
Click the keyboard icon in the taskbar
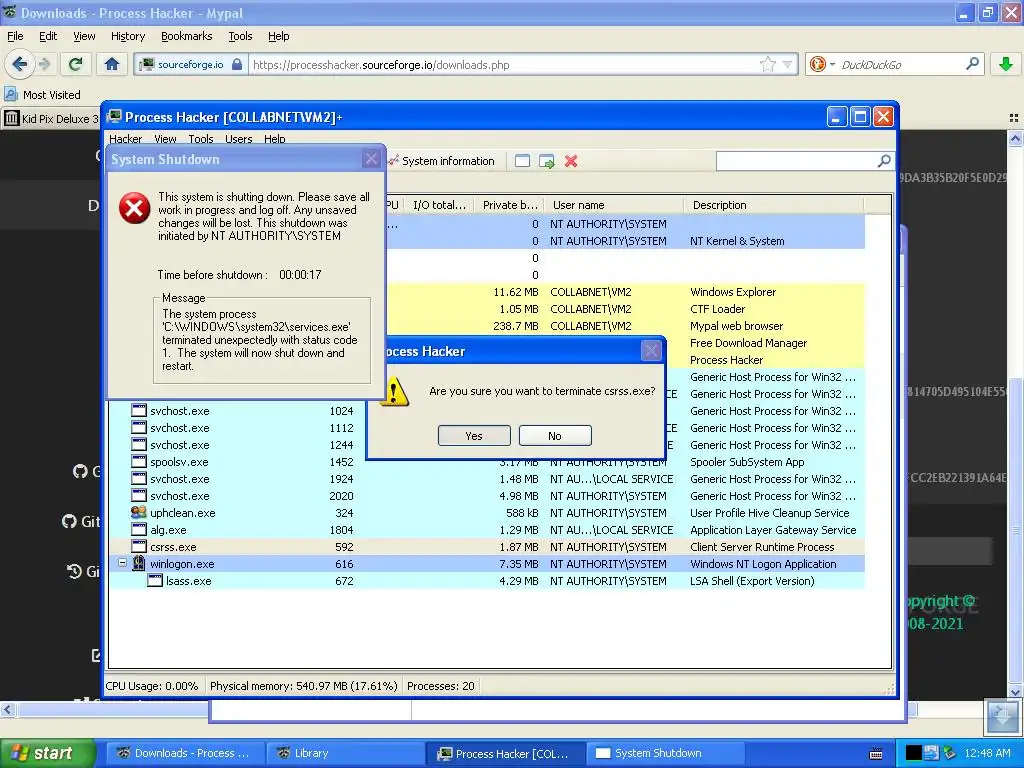pos(876,754)
